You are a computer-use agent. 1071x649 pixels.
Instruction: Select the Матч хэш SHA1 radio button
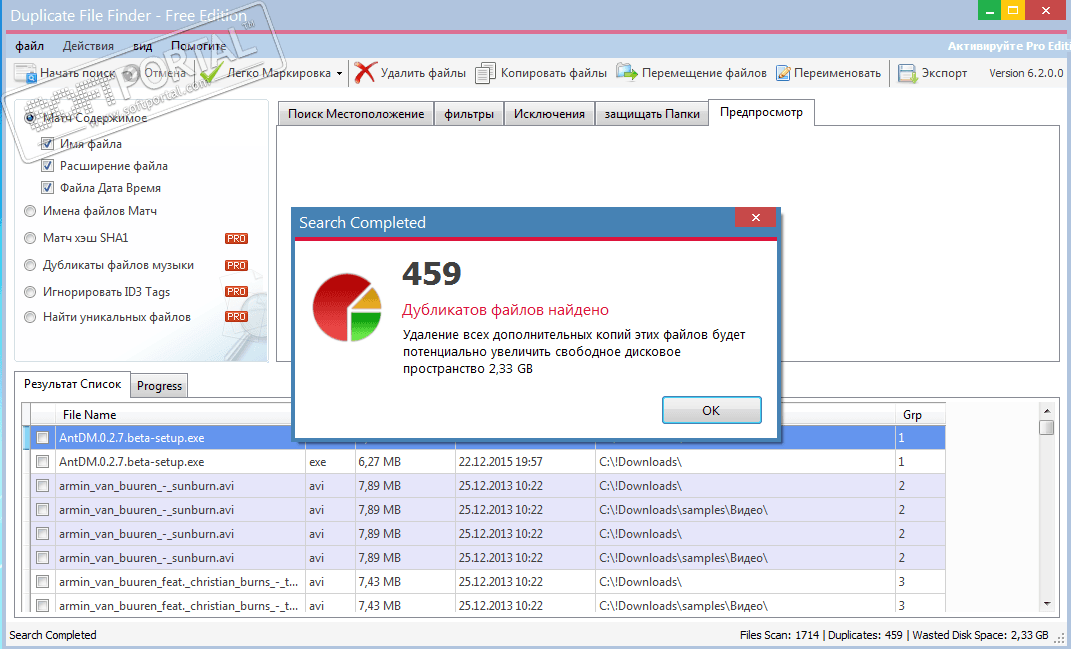click(30, 238)
